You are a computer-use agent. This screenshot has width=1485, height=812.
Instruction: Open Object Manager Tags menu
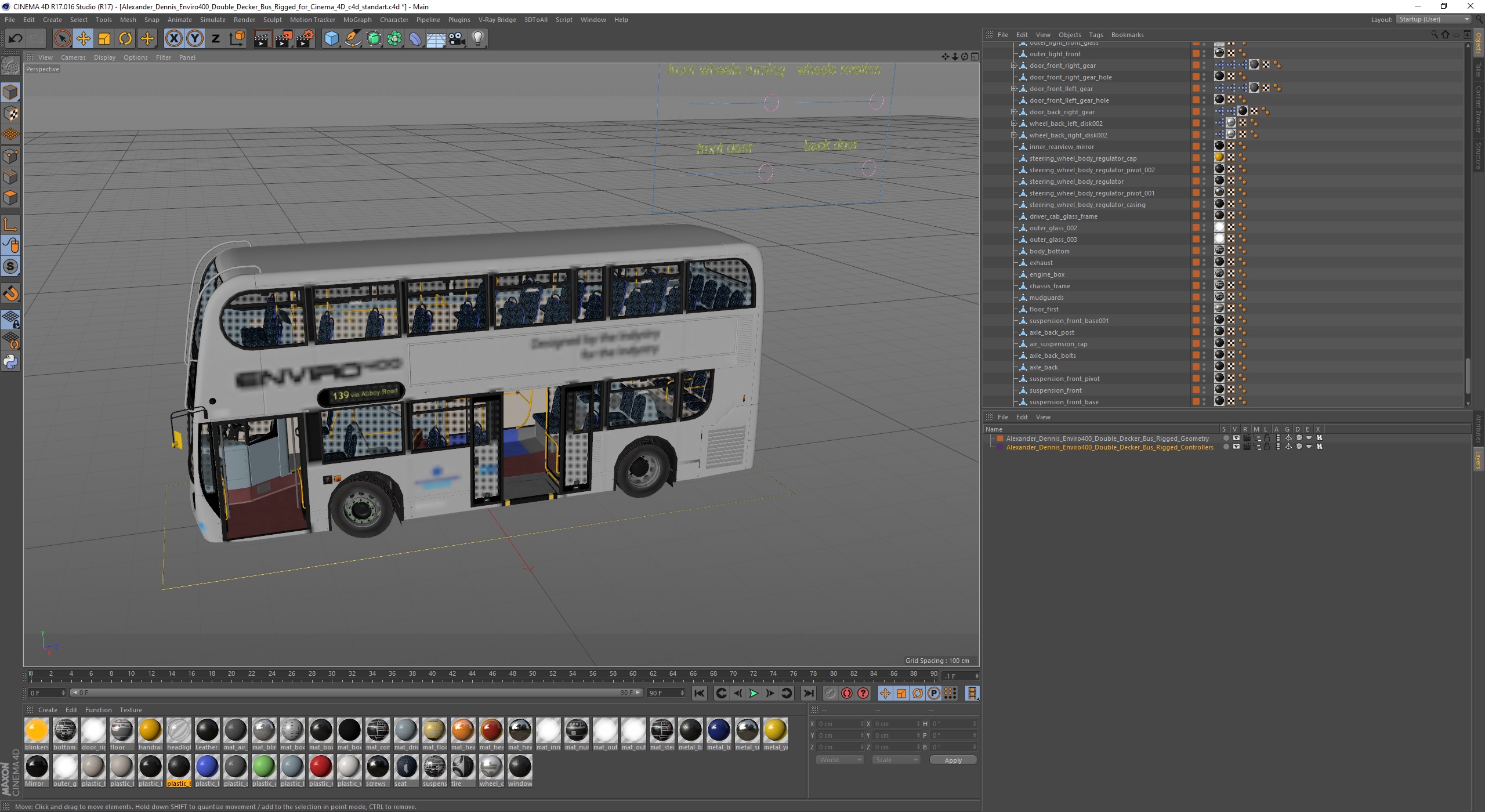(1096, 35)
